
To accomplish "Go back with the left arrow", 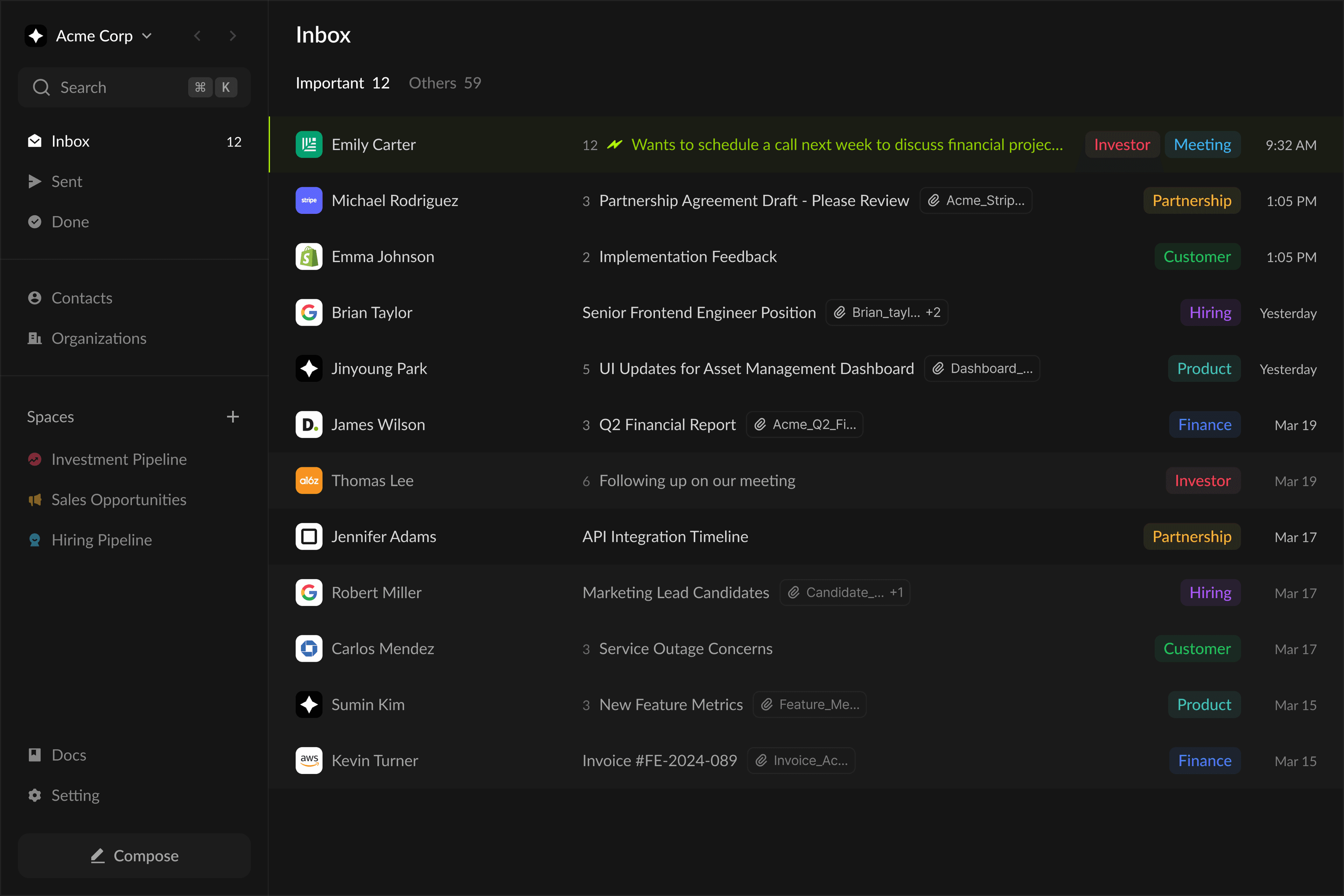I will coord(197,36).
